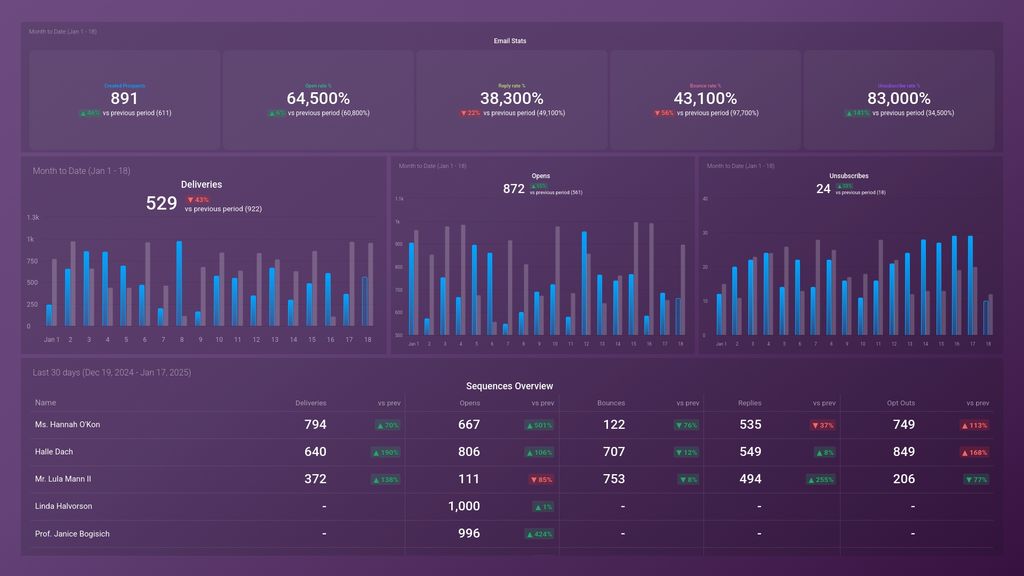Open the Mr. Lula Mann II sequence row
This screenshot has width=1024, height=576.
pos(513,479)
